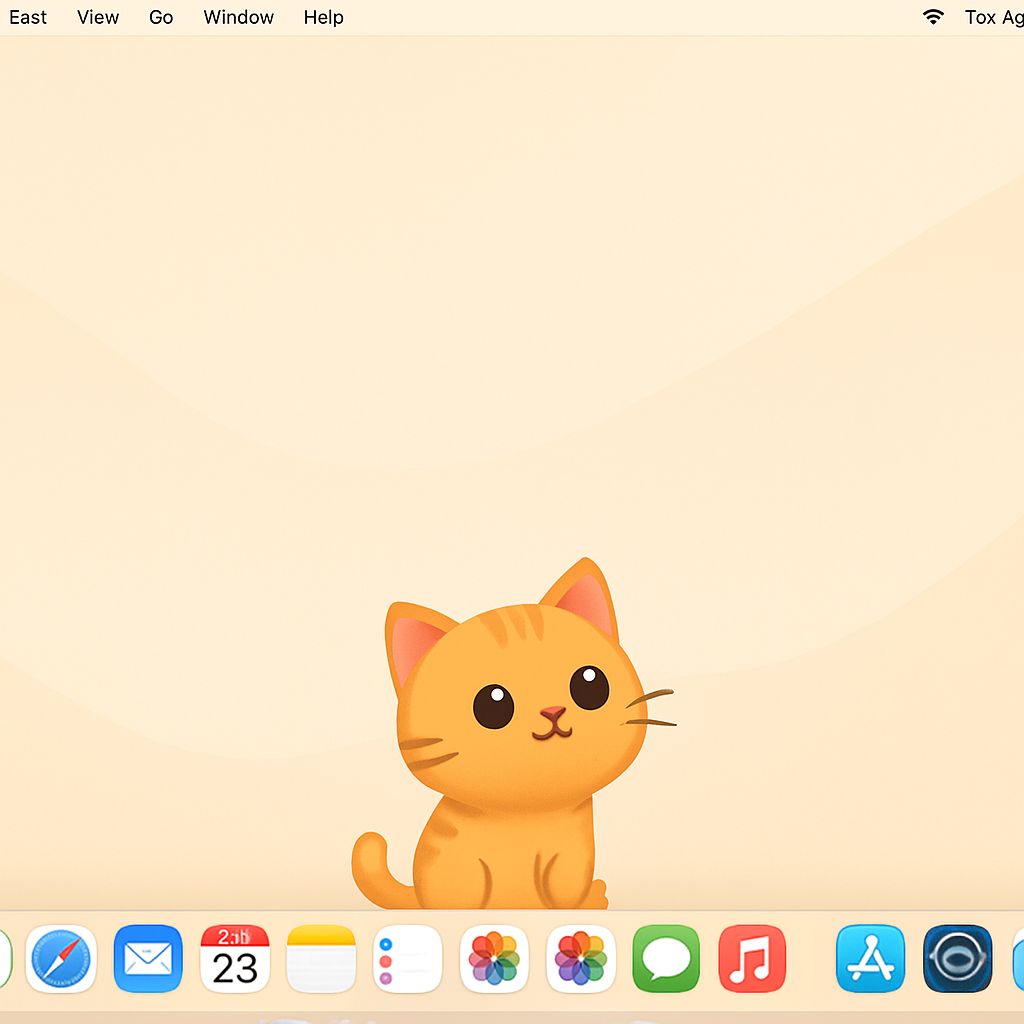This screenshot has width=1024, height=1024.
Task: Open the yellow Notes app icon
Action: (x=321, y=958)
